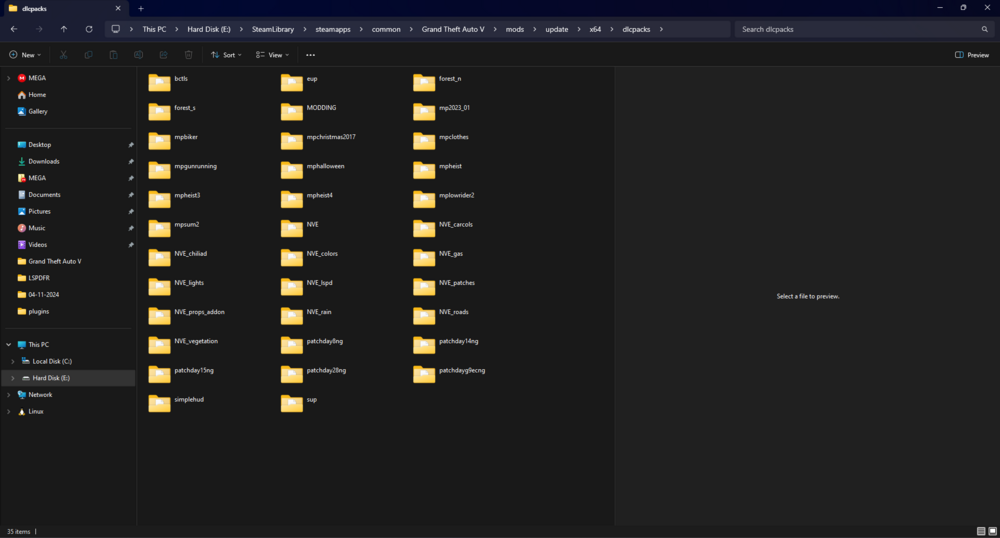The image size is (1000, 538).
Task: Select the NVE_vegetation folder name
Action: pyautogui.click(x=196, y=342)
